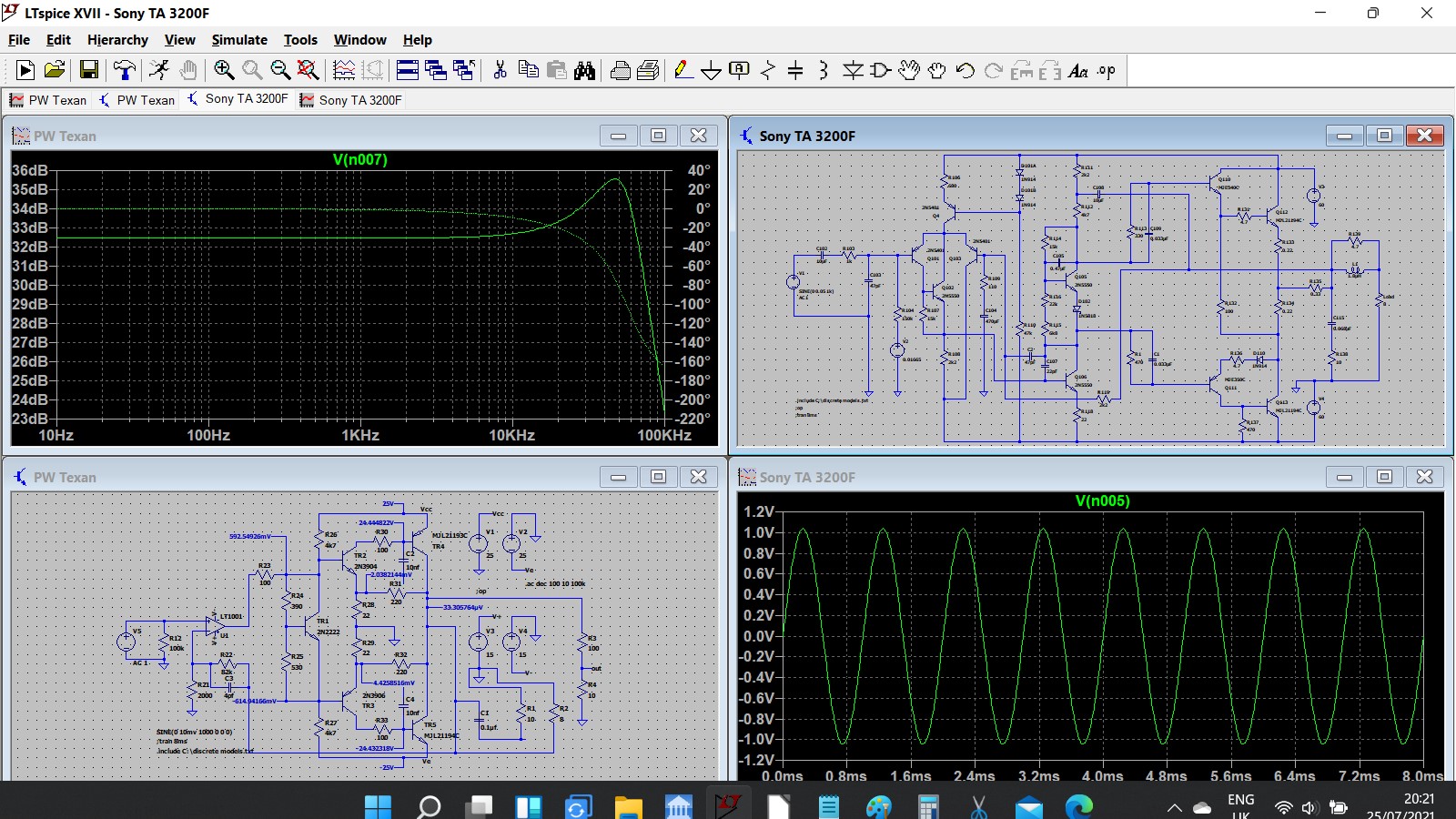Click the Find binoculars icon
Image resolution: width=1456 pixels, height=819 pixels.
[585, 70]
